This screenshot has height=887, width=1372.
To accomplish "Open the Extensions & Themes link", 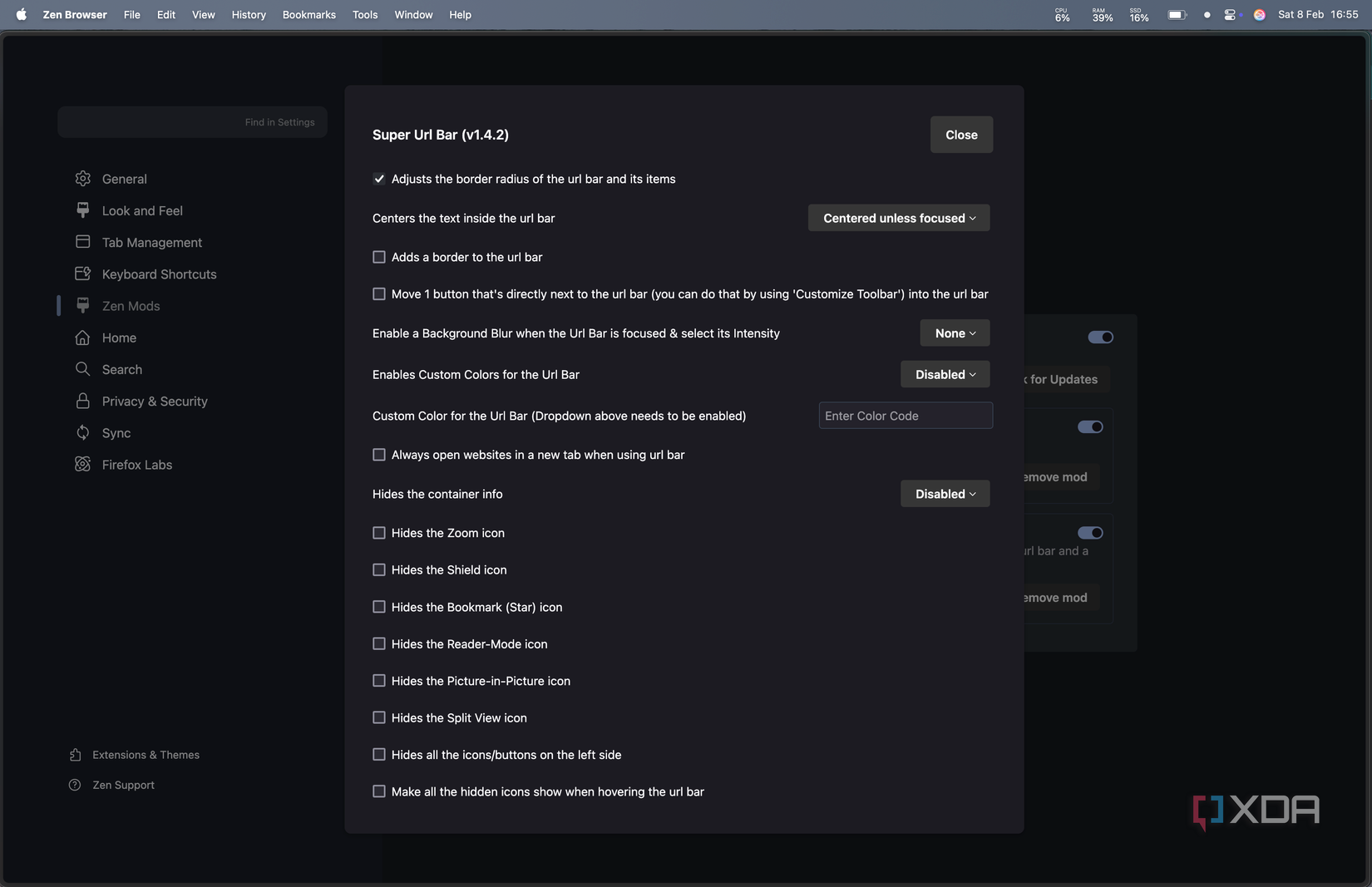I will (146, 755).
